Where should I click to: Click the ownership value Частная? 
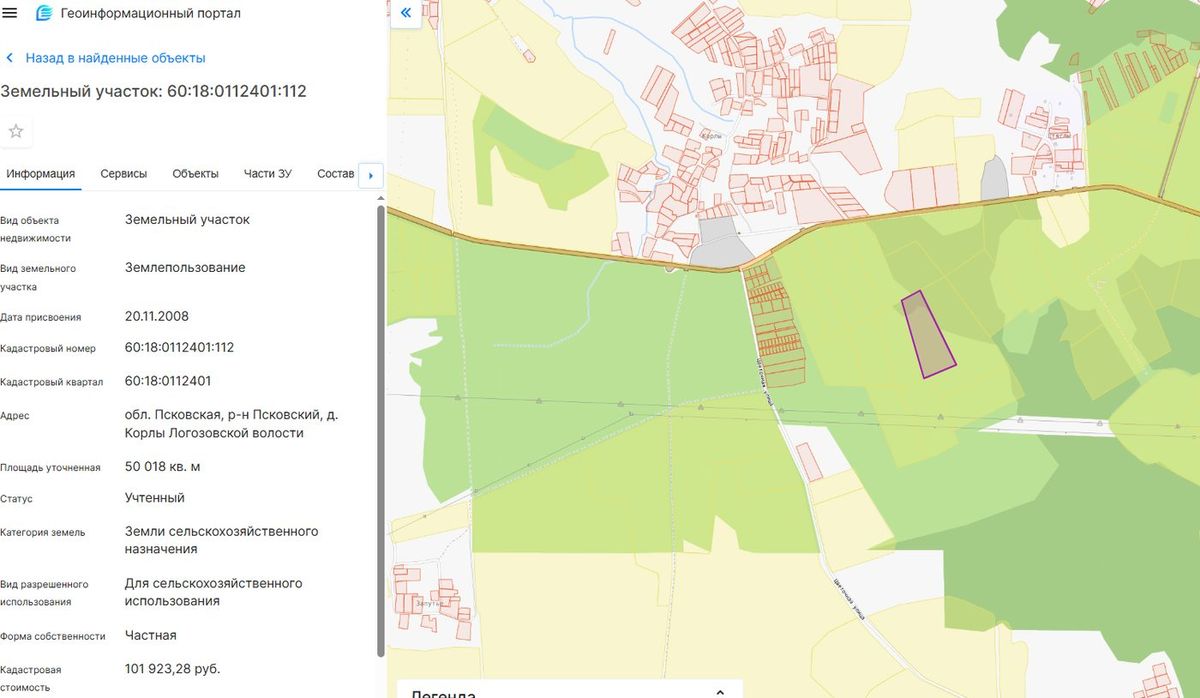tap(151, 635)
